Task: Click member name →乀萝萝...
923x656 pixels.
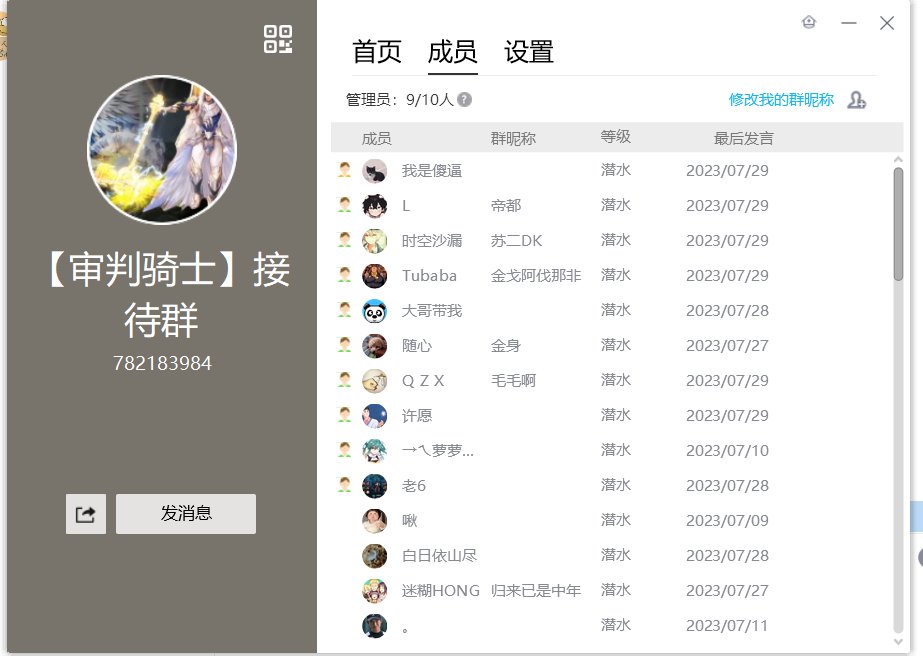Action: [x=437, y=451]
